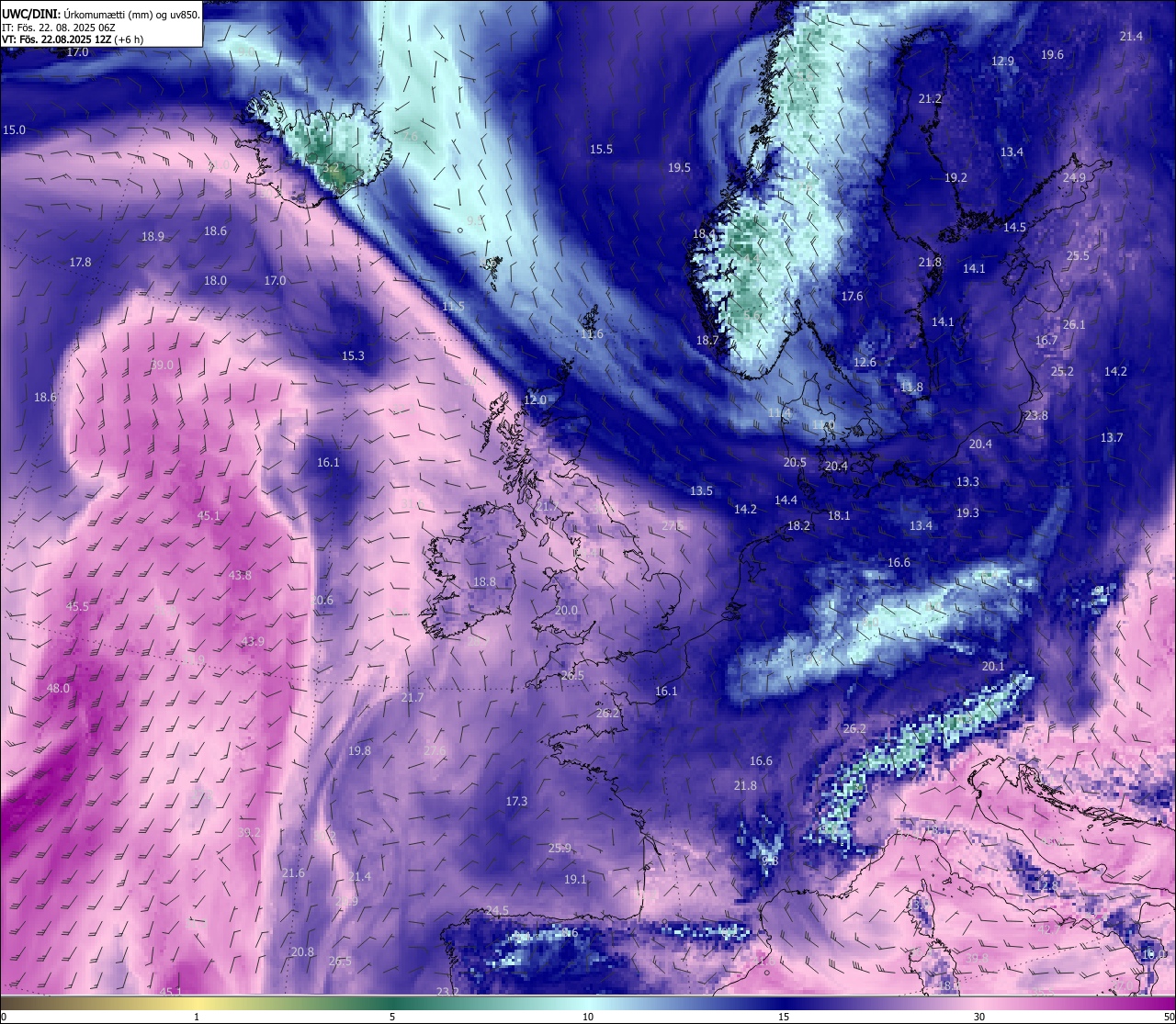Click the map value 25.9
This screenshot has width=1176, height=1024.
pyautogui.click(x=560, y=849)
